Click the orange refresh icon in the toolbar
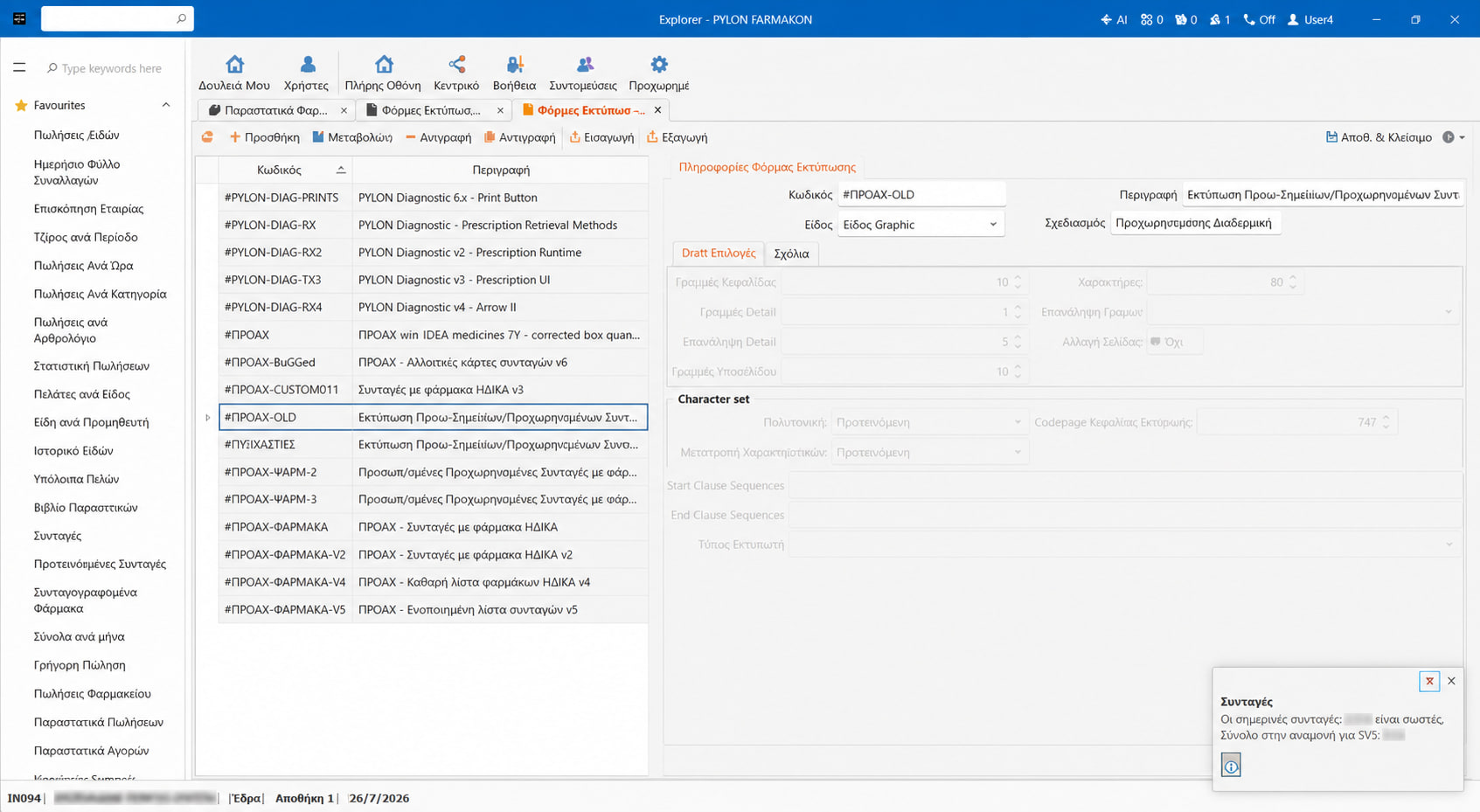 207,137
